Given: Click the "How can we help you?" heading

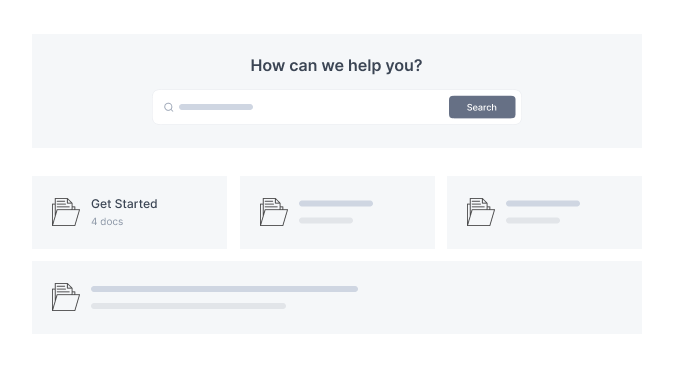Looking at the screenshot, I should (337, 65).
